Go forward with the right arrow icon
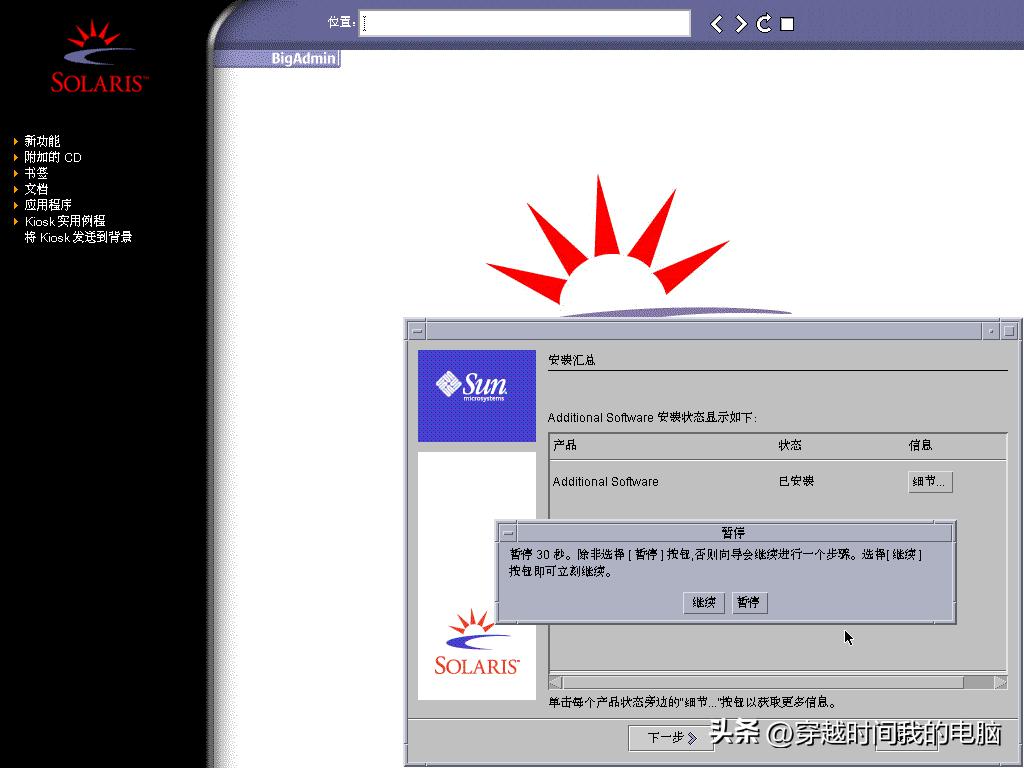1024x768 pixels. tap(741, 24)
